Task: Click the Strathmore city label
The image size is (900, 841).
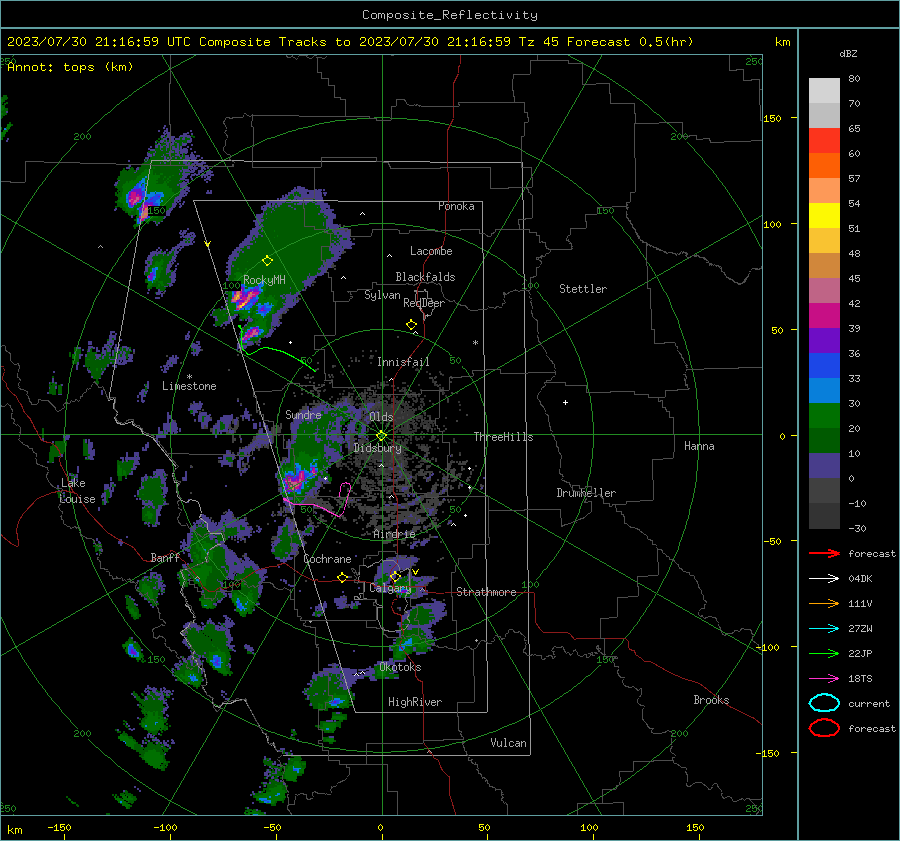Action: (x=486, y=592)
